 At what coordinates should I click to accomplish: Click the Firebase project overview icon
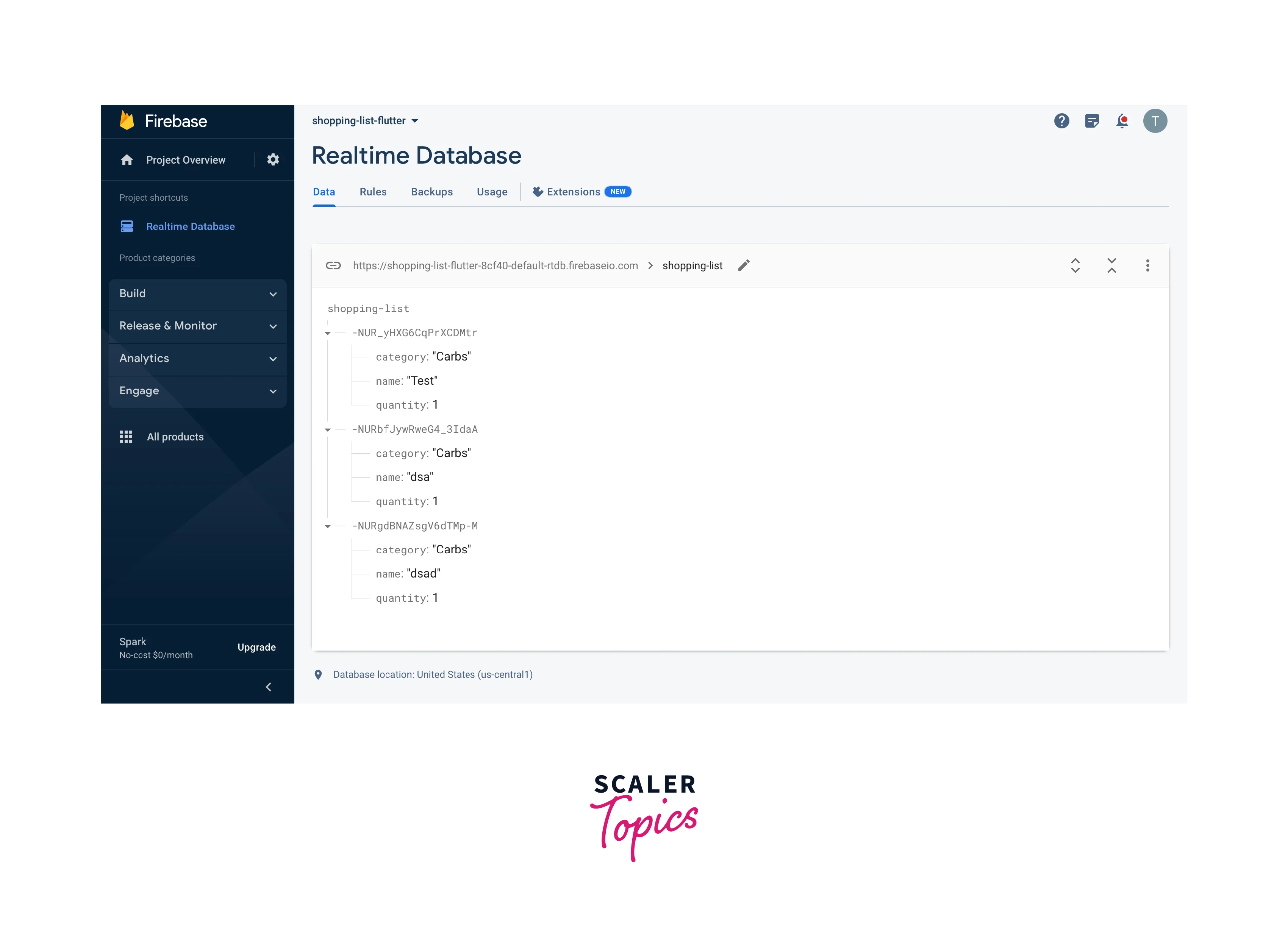pyautogui.click(x=126, y=159)
